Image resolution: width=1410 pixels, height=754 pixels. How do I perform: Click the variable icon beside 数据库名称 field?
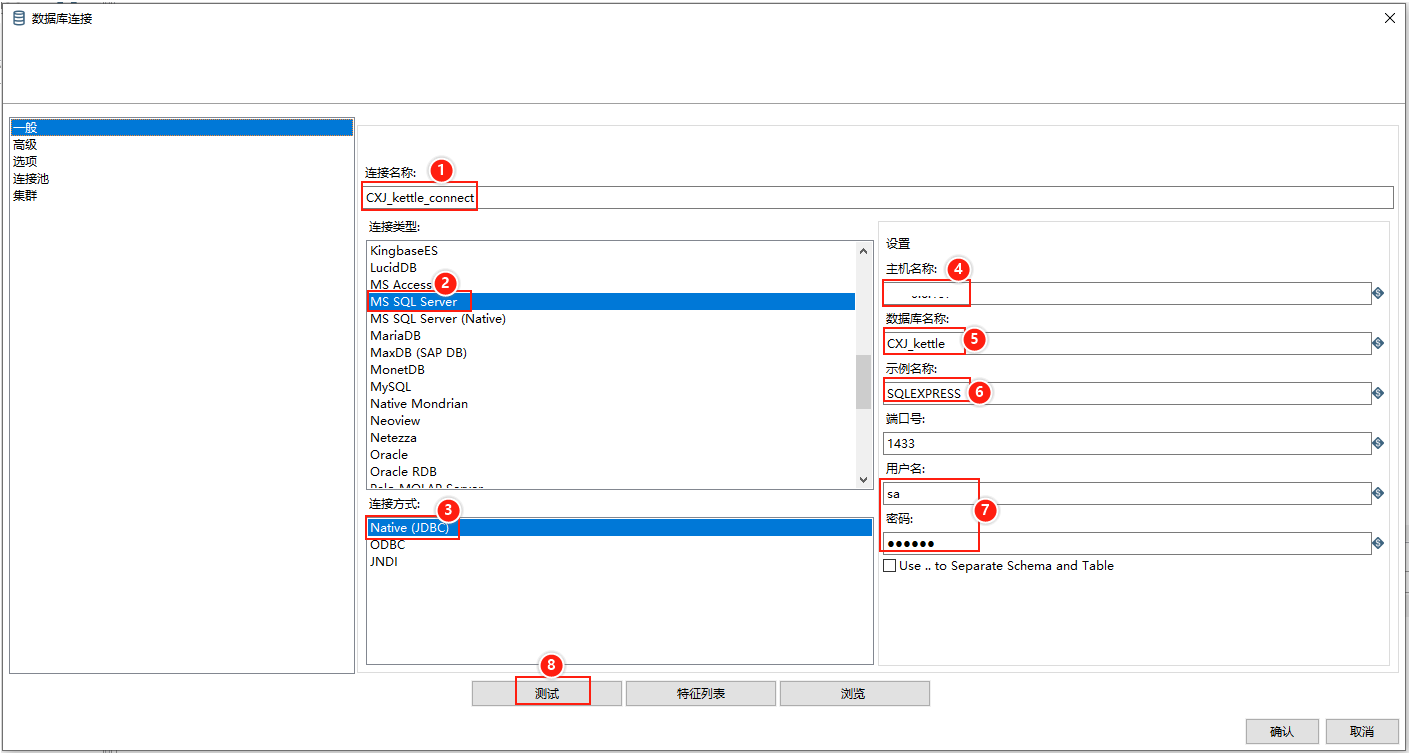click(1379, 343)
